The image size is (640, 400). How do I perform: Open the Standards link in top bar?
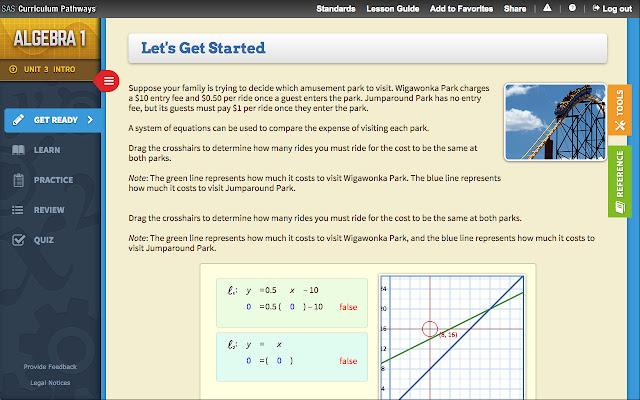(336, 9)
